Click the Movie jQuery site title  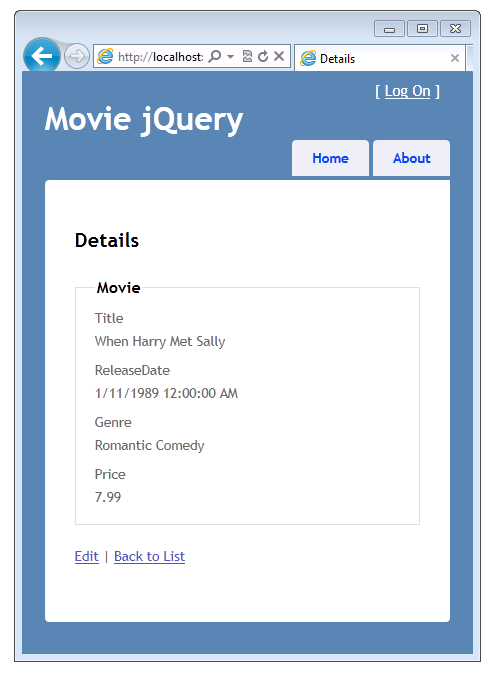coord(144,120)
